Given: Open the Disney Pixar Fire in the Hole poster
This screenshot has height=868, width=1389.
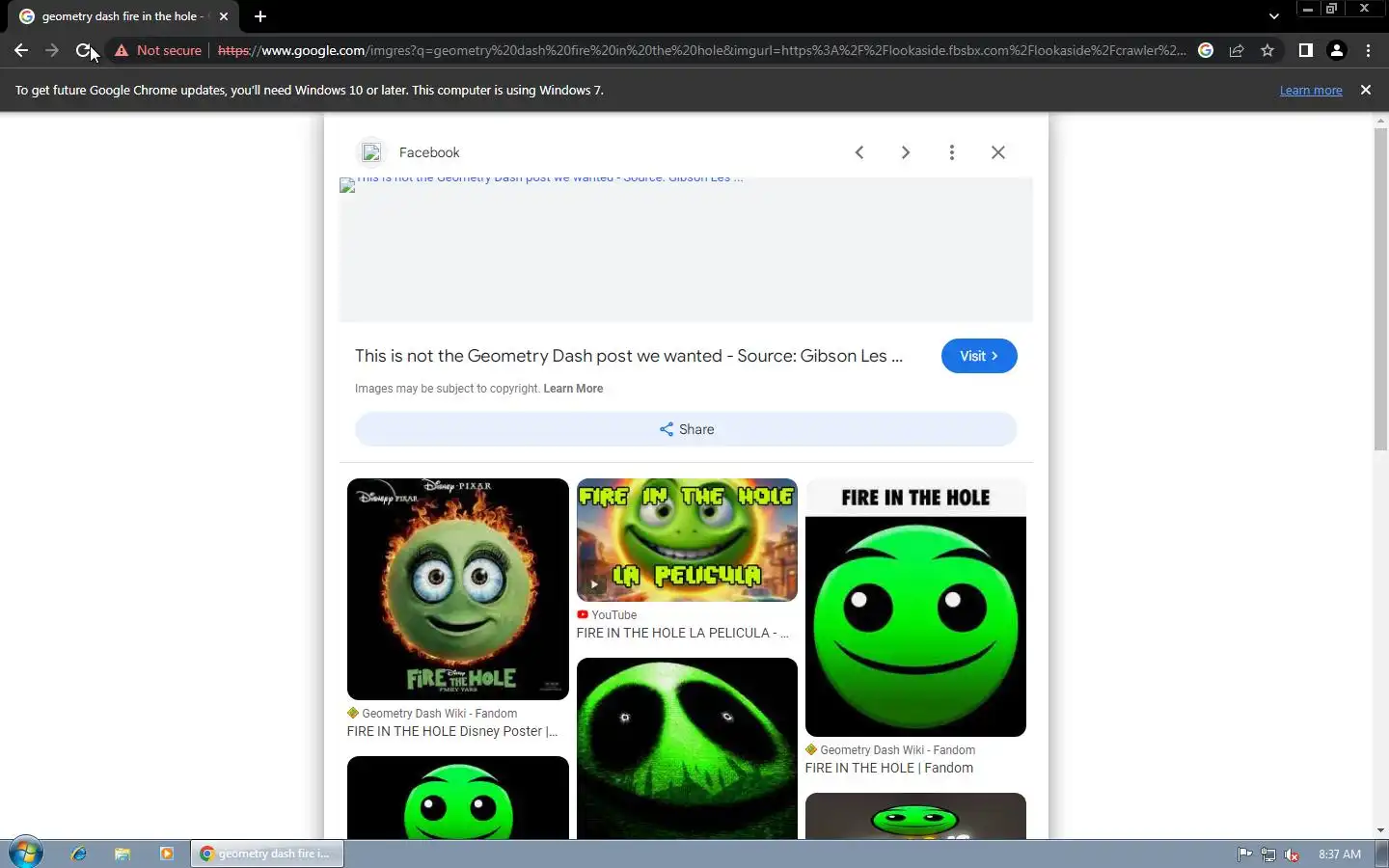Looking at the screenshot, I should [458, 589].
